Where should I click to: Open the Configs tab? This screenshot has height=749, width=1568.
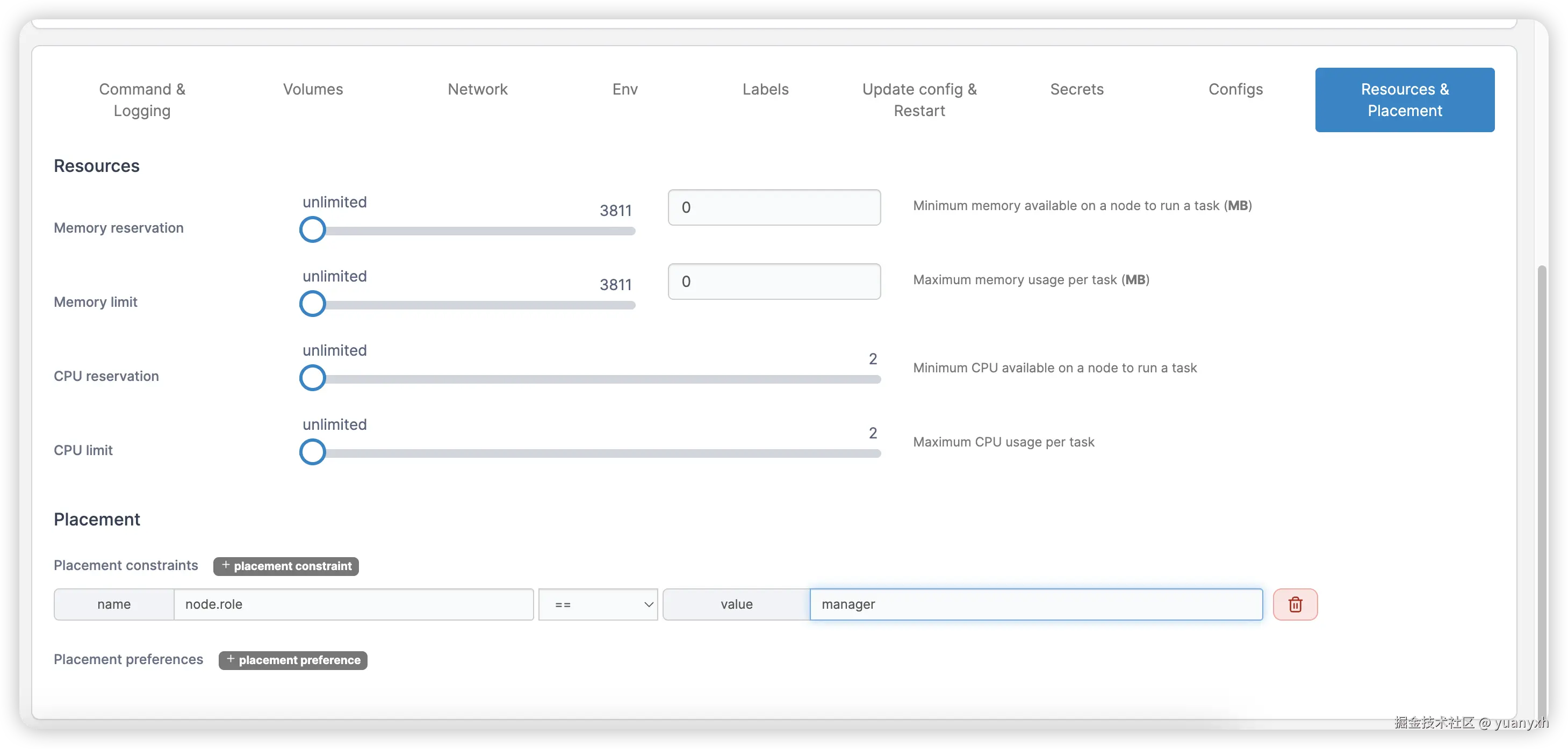point(1236,89)
